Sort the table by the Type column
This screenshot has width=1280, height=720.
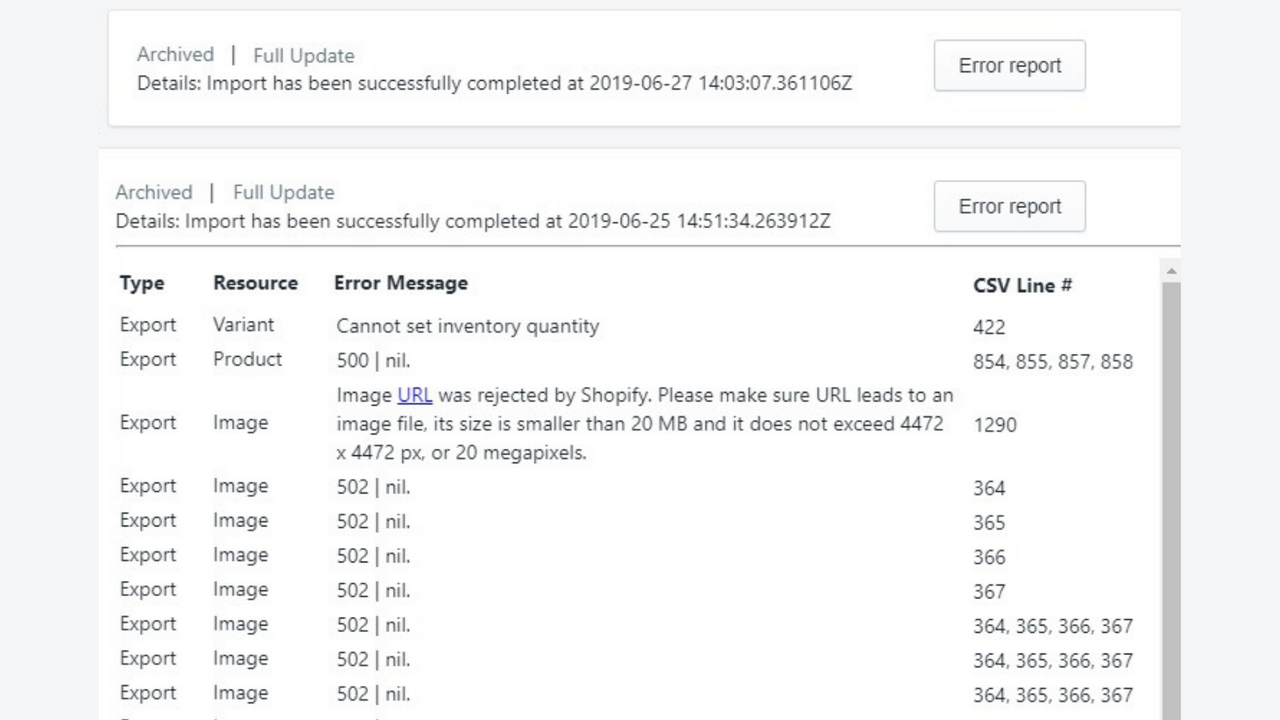[142, 283]
